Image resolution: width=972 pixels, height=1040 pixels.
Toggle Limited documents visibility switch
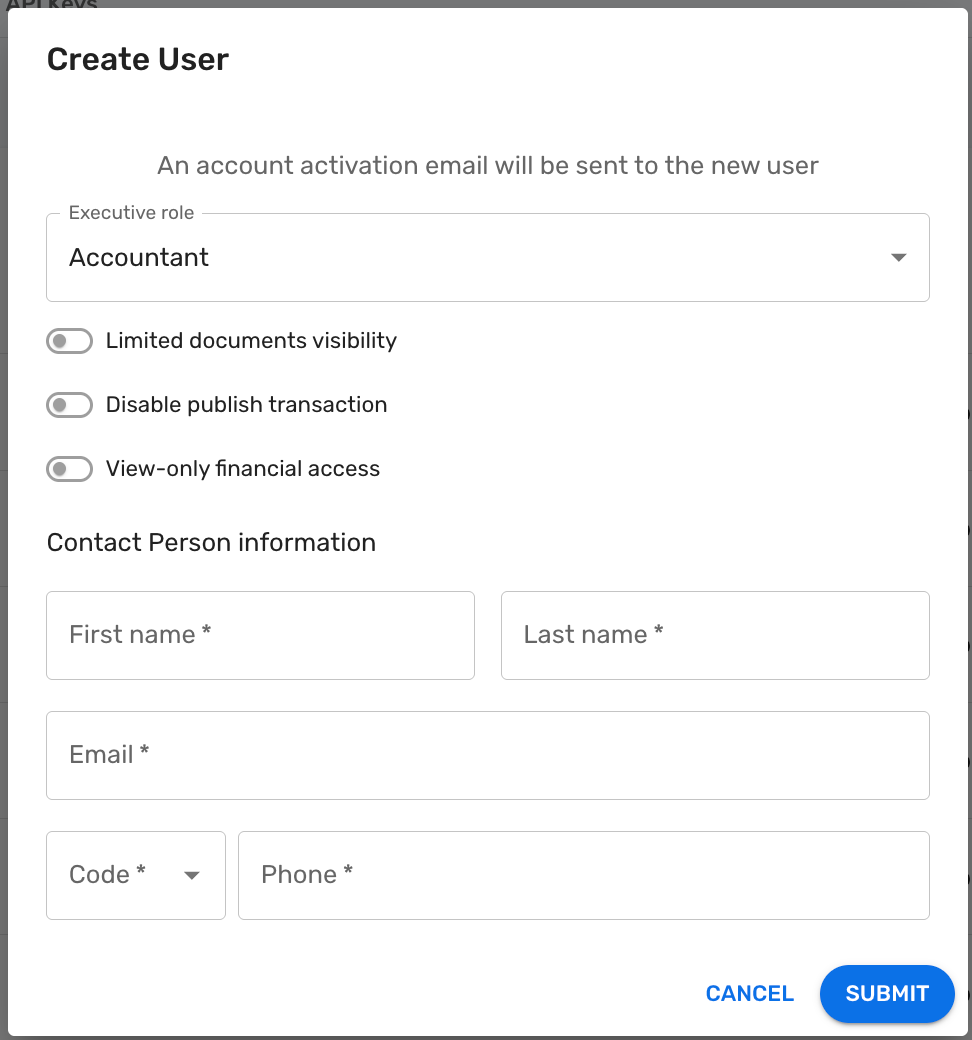(70, 341)
